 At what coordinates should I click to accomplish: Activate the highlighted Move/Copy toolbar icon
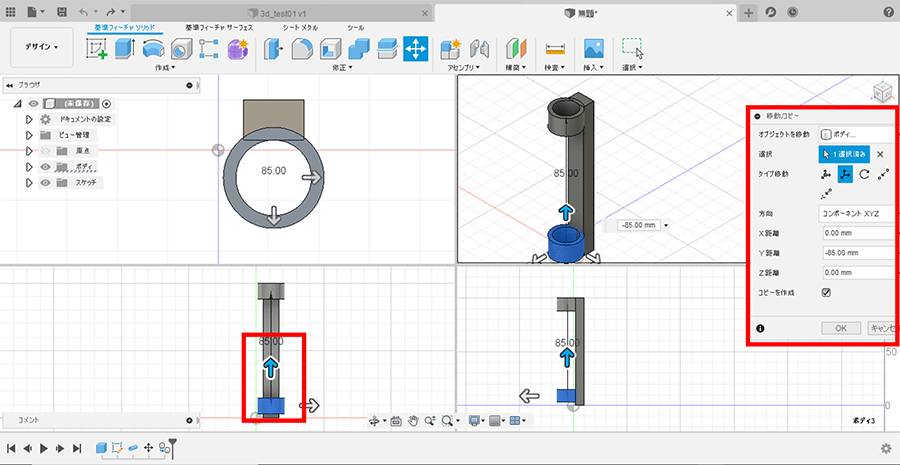pyautogui.click(x=416, y=49)
